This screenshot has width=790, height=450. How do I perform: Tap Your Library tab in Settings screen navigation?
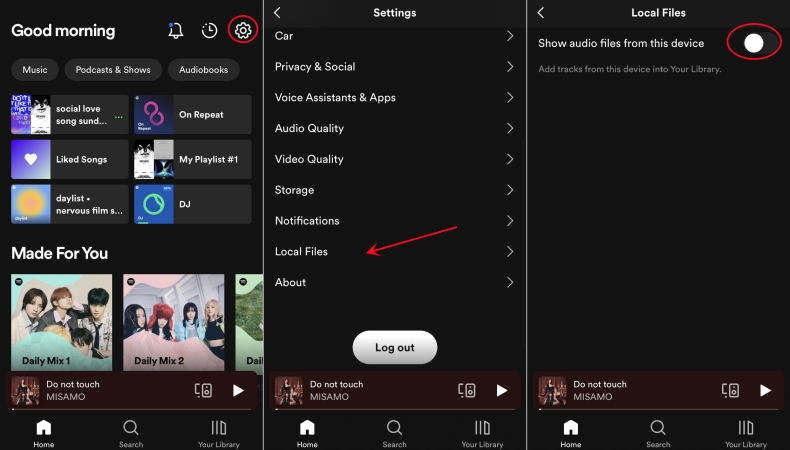coord(482,434)
